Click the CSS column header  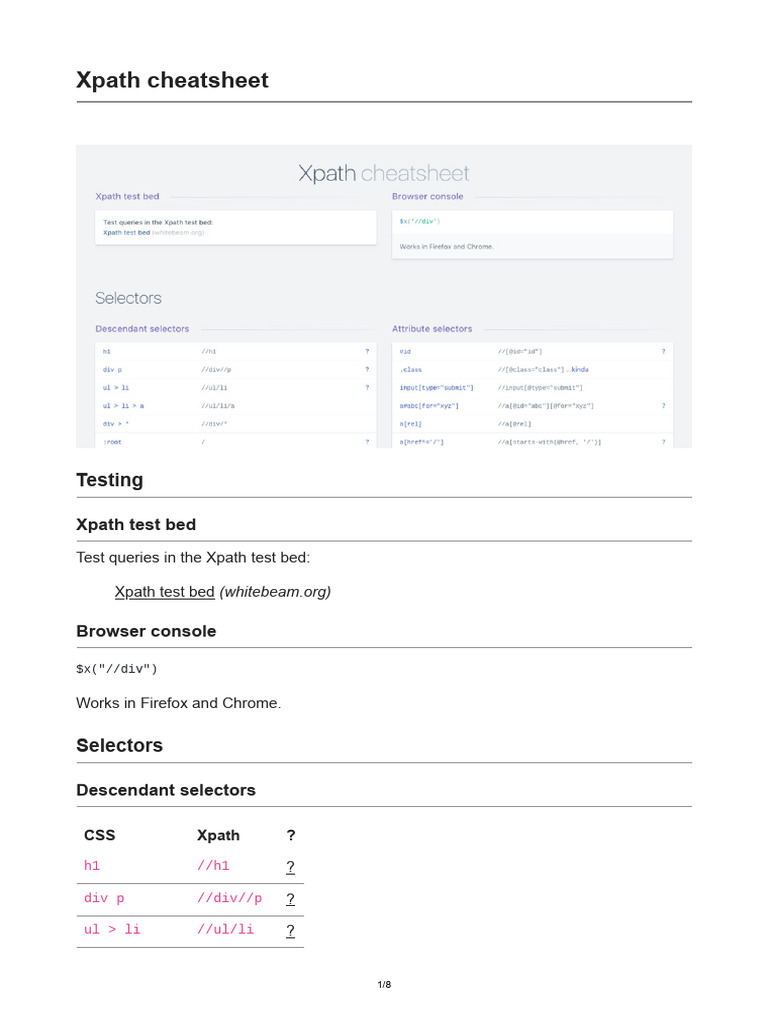pyautogui.click(x=100, y=835)
